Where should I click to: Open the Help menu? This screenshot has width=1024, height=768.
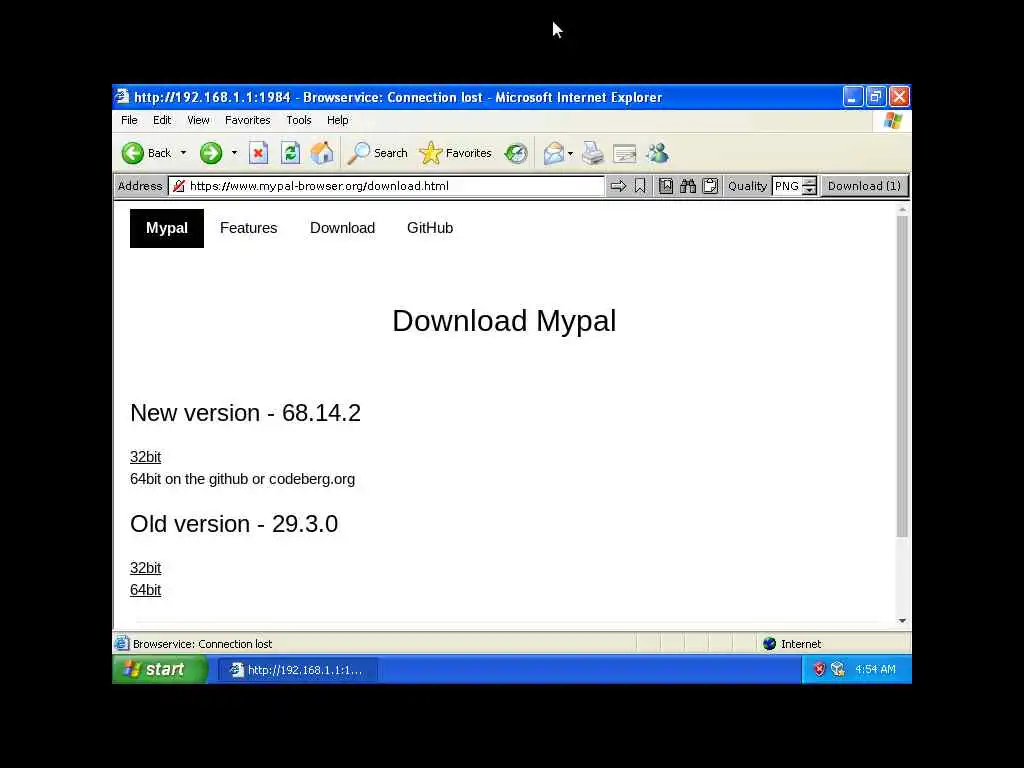(x=338, y=120)
